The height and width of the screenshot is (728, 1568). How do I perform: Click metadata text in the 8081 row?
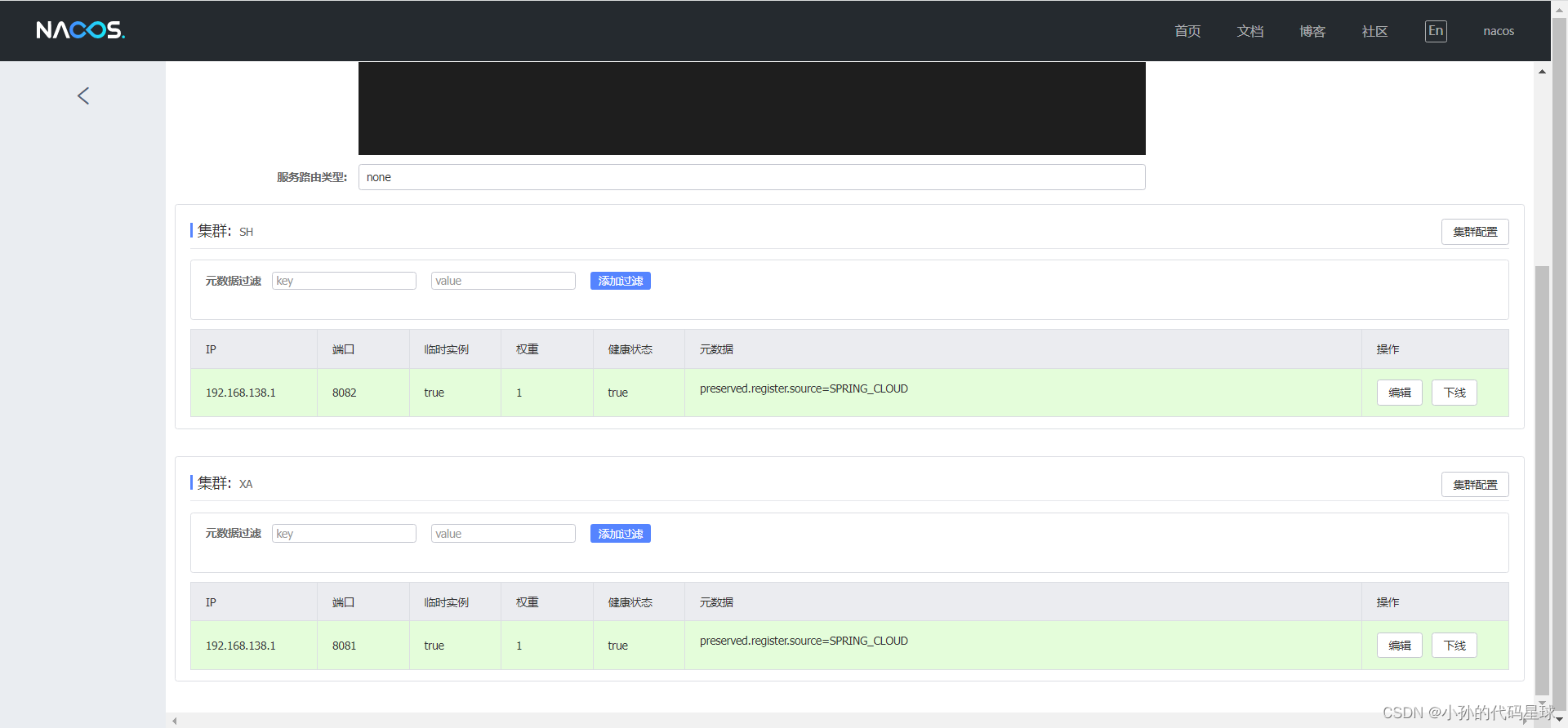coord(804,641)
